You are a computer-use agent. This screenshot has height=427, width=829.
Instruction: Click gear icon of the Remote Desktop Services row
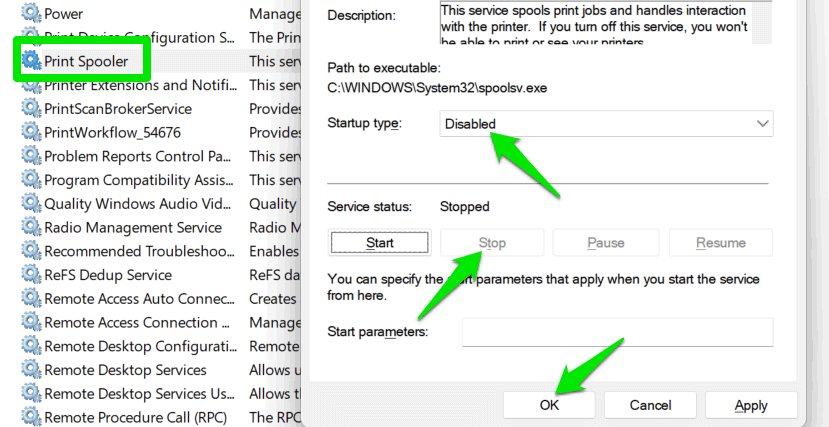tap(32, 370)
